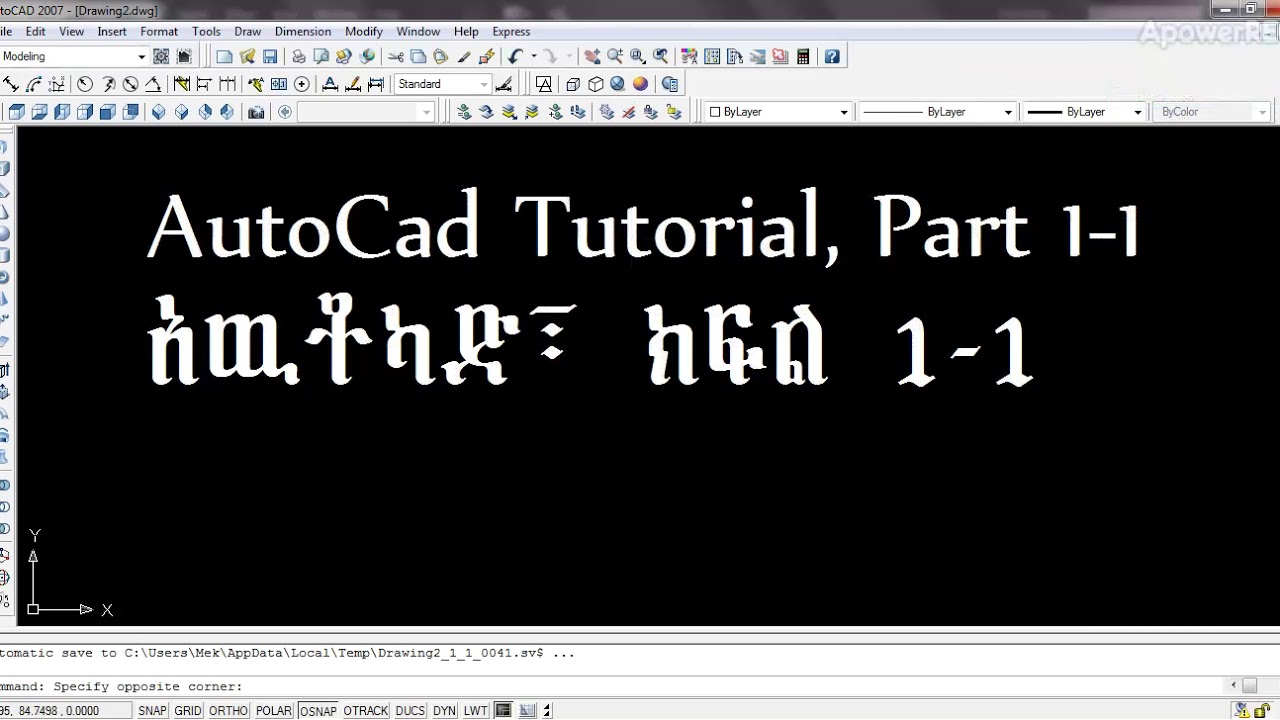Toggle GRID display in status bar
Image resolution: width=1280 pixels, height=720 pixels.
pos(188,711)
